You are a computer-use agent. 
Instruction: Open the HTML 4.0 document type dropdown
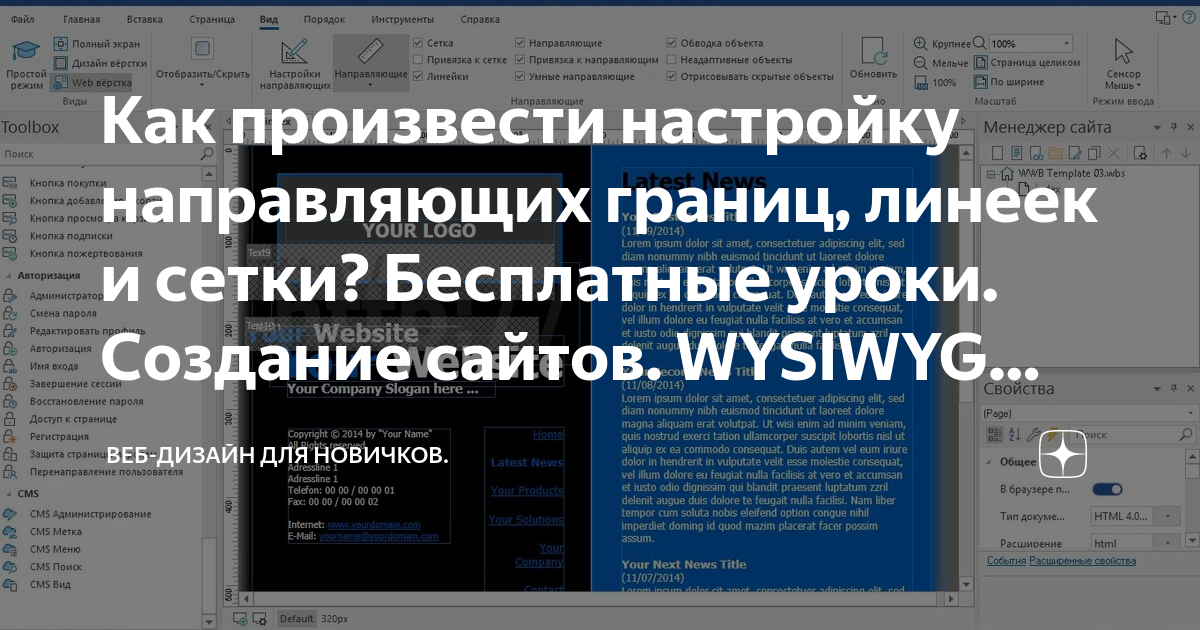click(x=1169, y=517)
